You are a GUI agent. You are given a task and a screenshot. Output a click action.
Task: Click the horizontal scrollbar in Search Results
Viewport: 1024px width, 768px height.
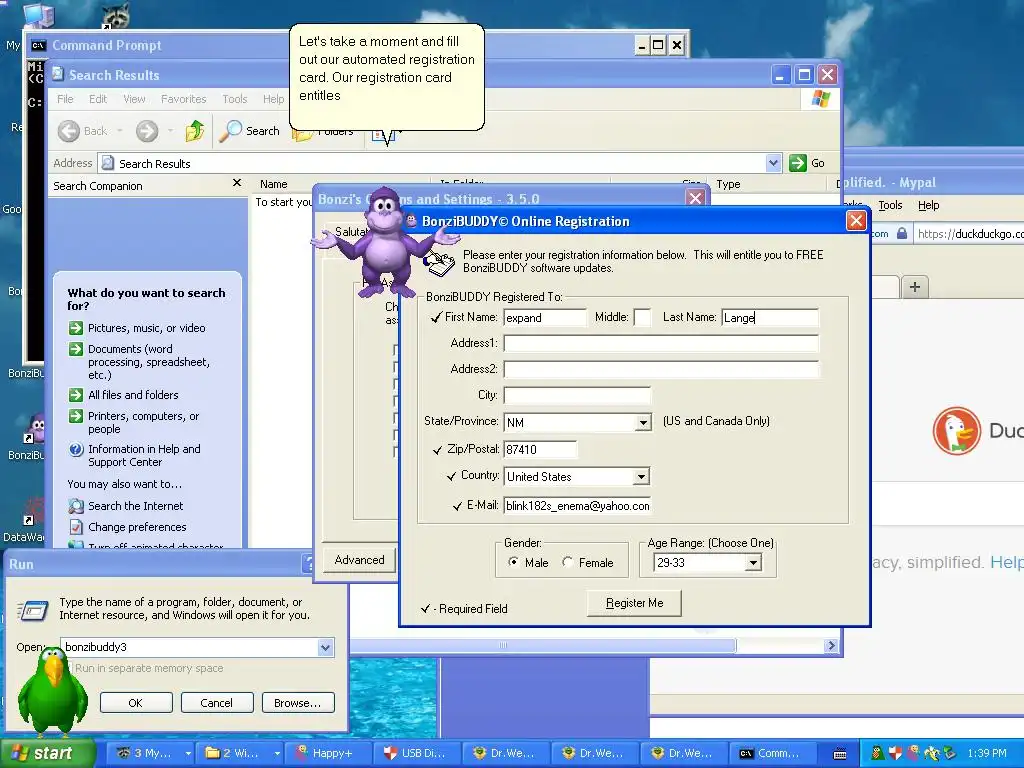click(542, 645)
